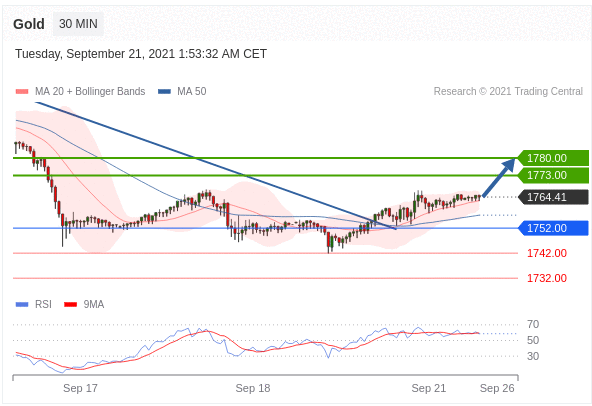The width and height of the screenshot is (592, 406).
Task: Click the Research © 2021 Trading Central text
Action: [508, 91]
